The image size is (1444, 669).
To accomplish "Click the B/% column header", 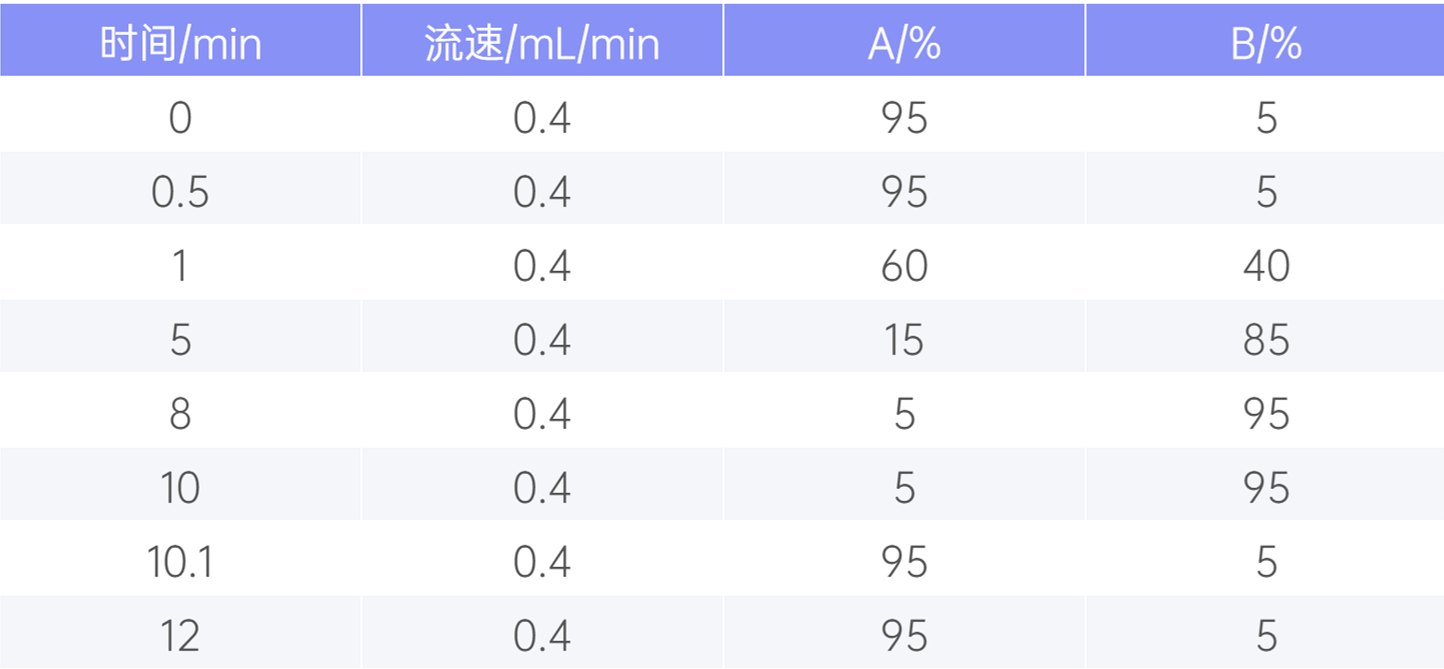I will click(x=1266, y=44).
